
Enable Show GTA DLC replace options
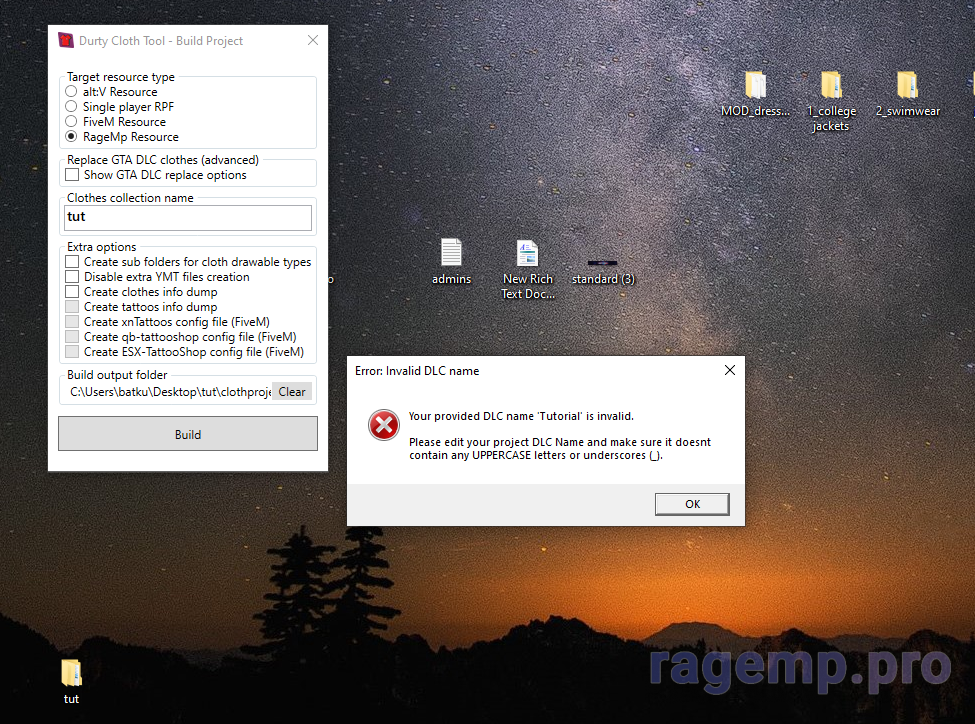click(x=72, y=175)
